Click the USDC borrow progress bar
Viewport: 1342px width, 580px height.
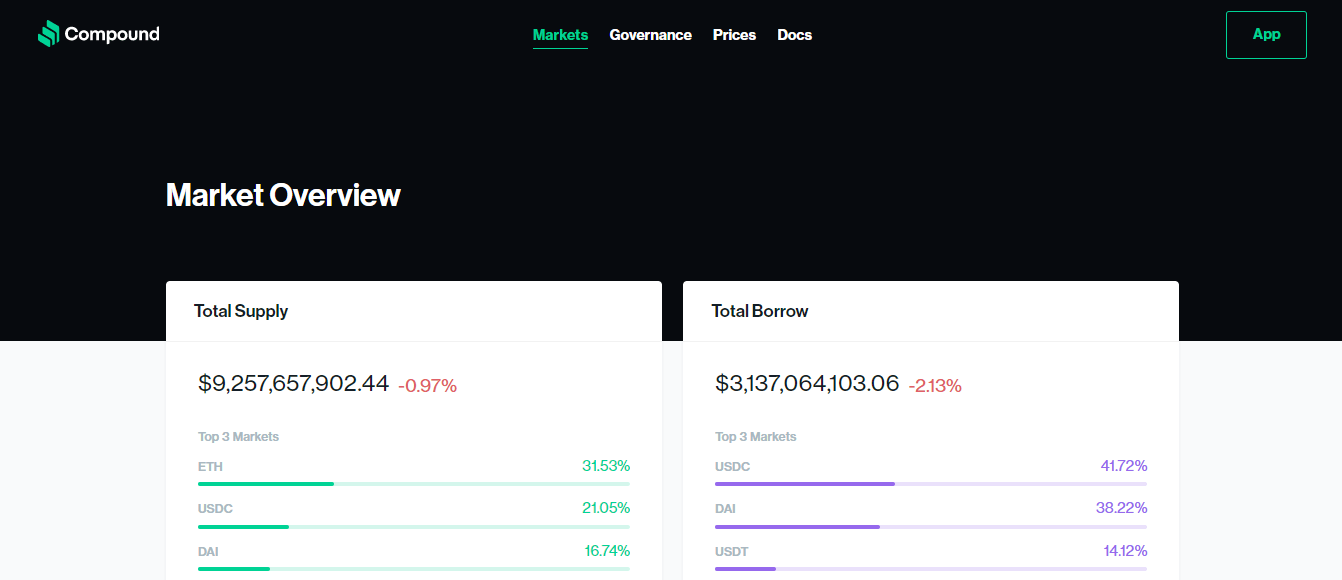pos(931,484)
